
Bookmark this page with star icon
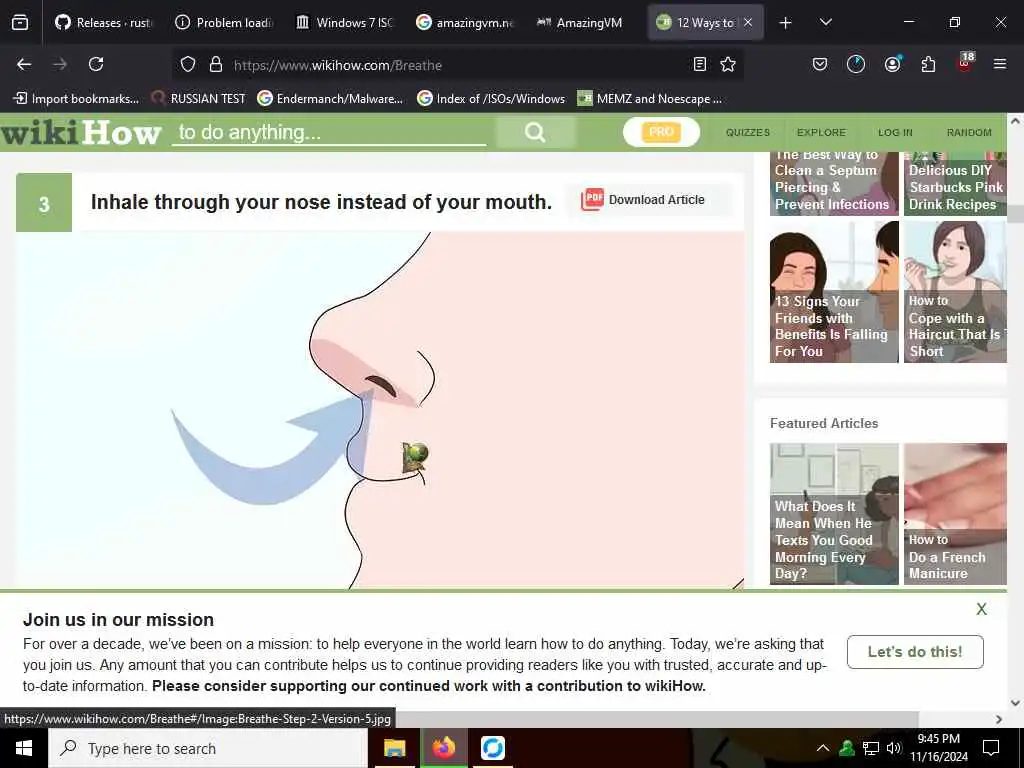click(728, 64)
